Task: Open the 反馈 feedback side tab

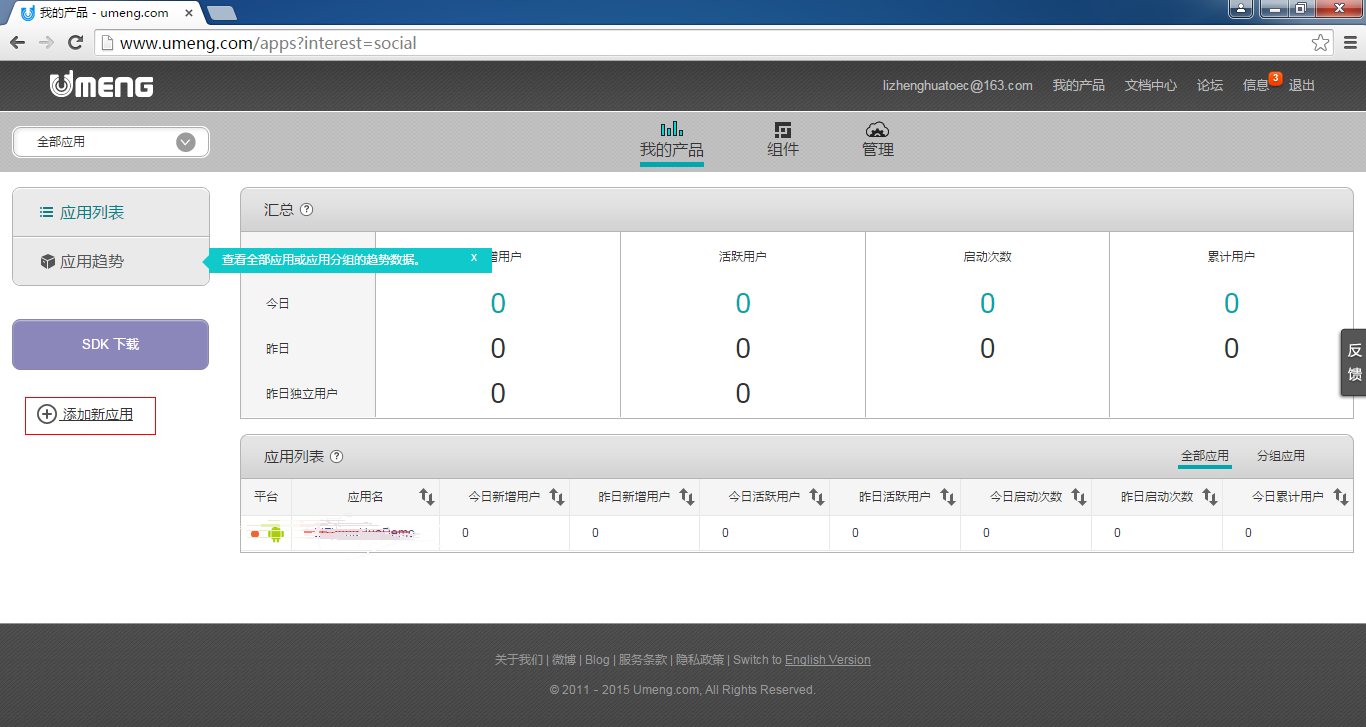Action: (1354, 362)
